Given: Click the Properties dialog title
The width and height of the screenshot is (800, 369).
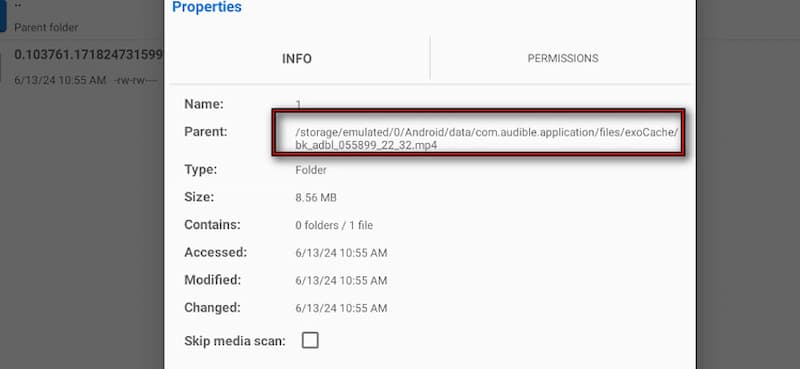Looking at the screenshot, I should pos(207,7).
